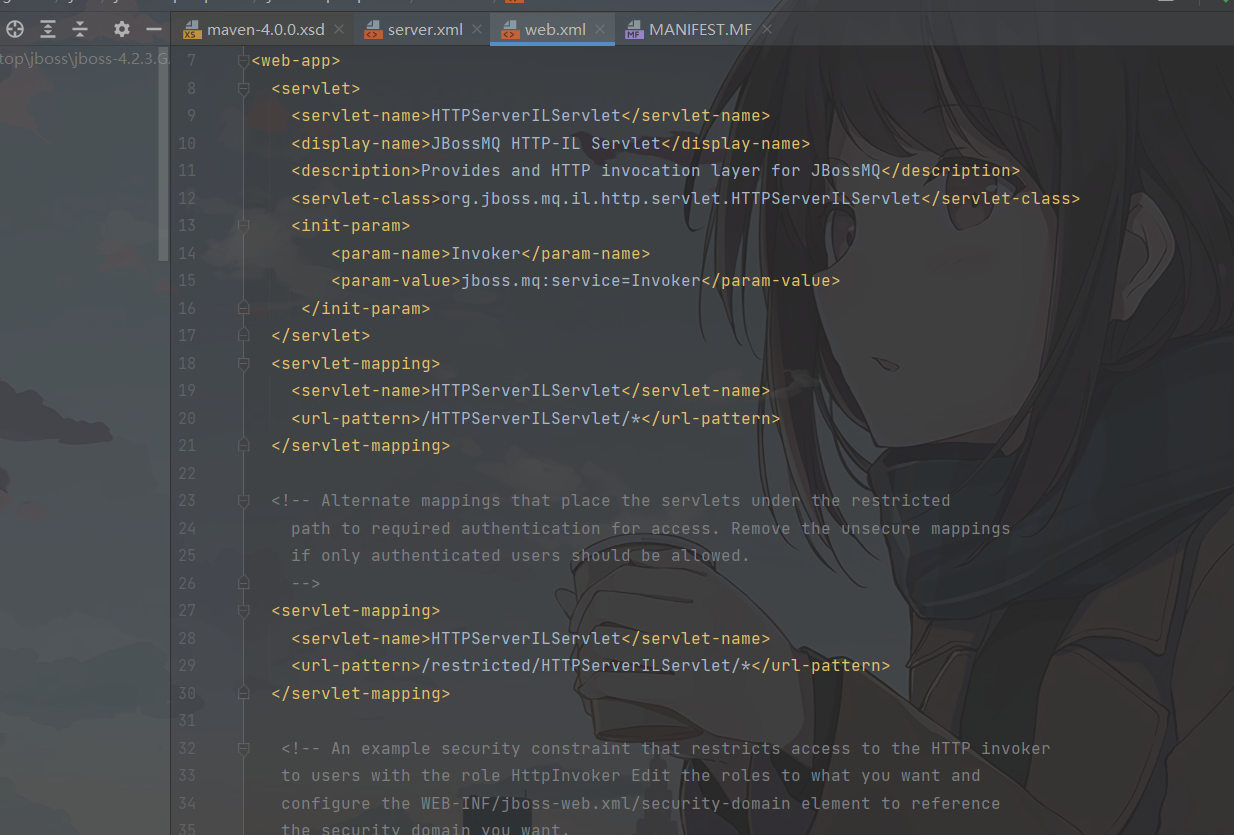
Task: Fold the Alternate mappings comment on line 23
Action: (243, 501)
